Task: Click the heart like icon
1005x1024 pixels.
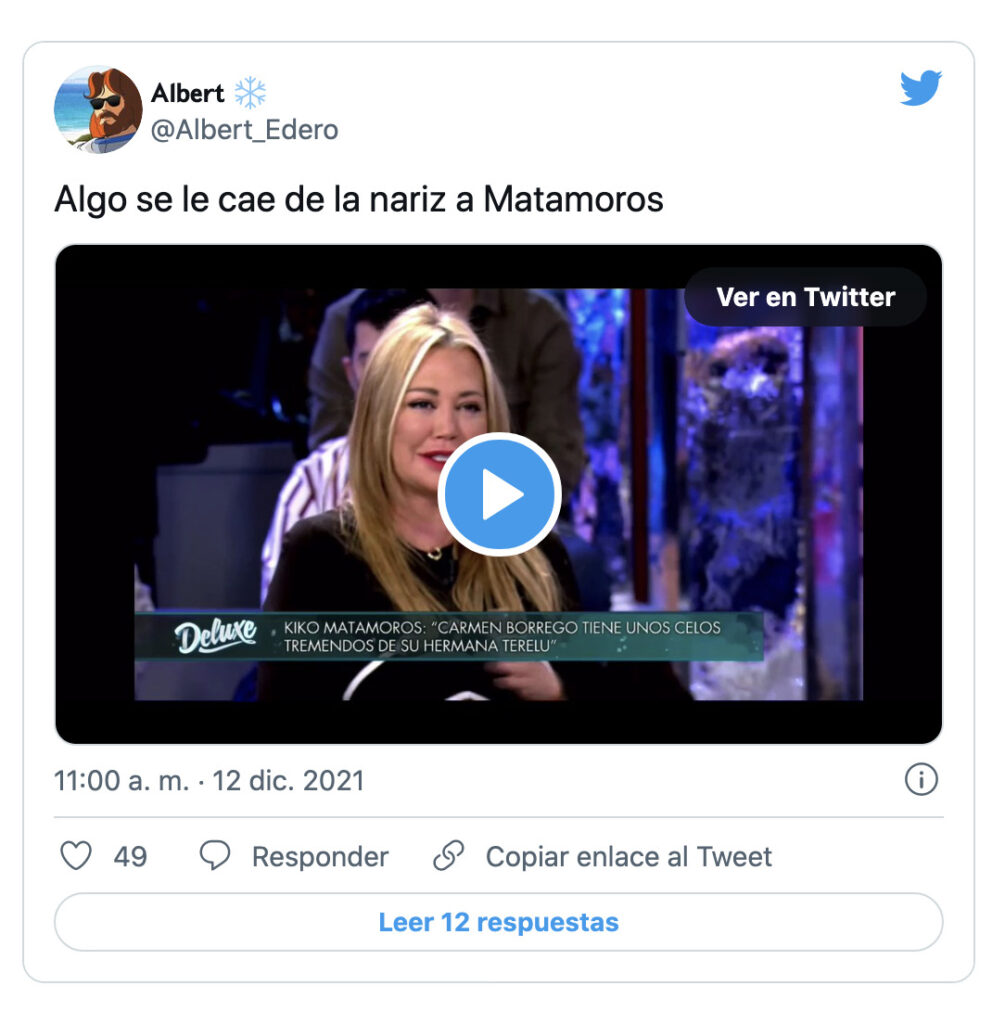Action: [76, 856]
